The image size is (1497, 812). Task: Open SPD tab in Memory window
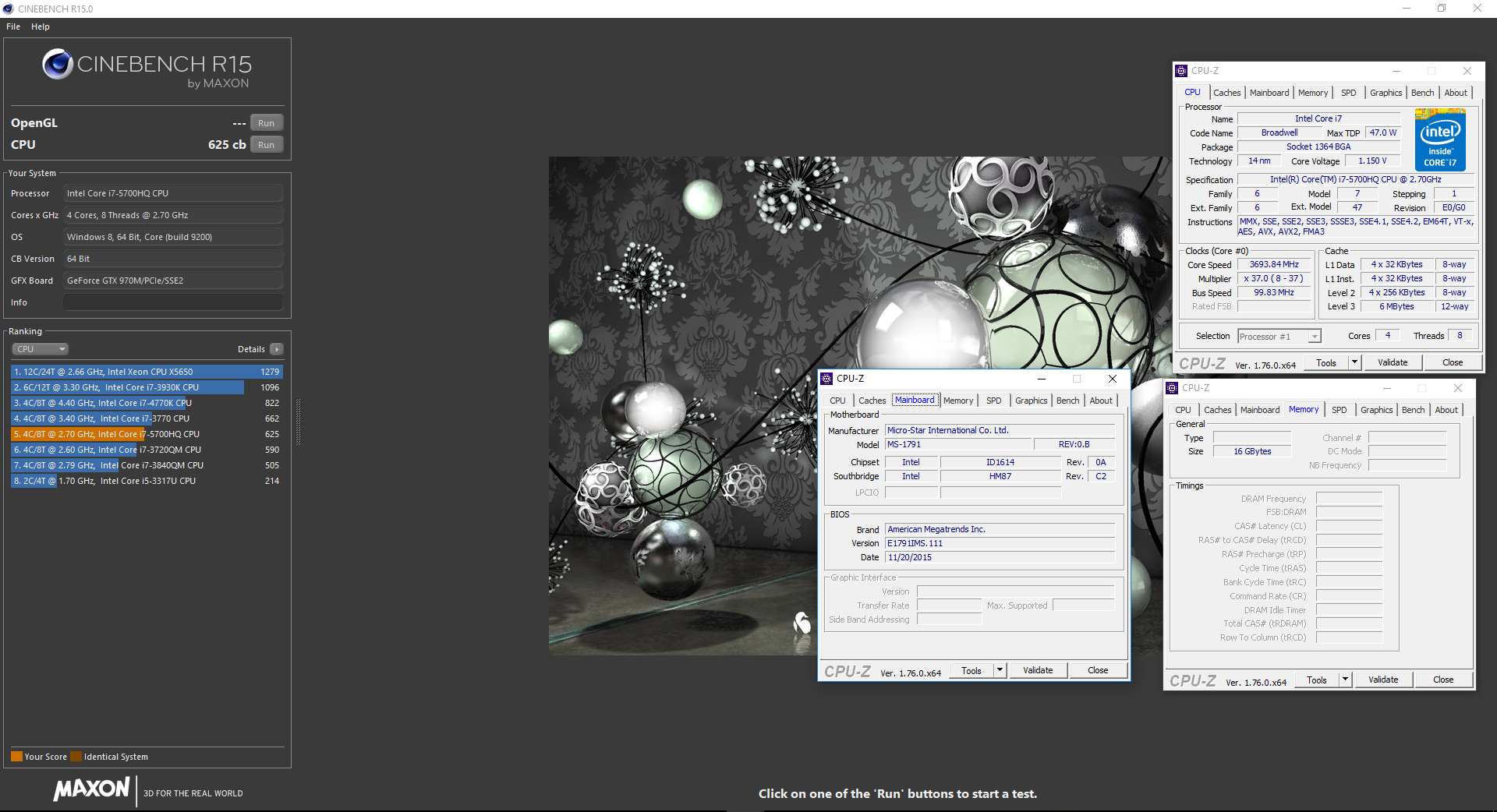[1339, 410]
